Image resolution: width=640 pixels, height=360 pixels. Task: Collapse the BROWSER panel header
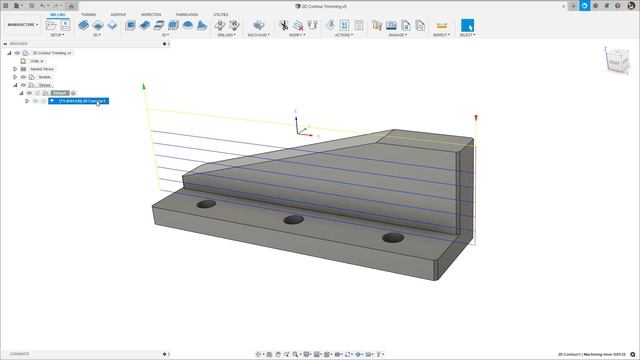tap(5, 44)
